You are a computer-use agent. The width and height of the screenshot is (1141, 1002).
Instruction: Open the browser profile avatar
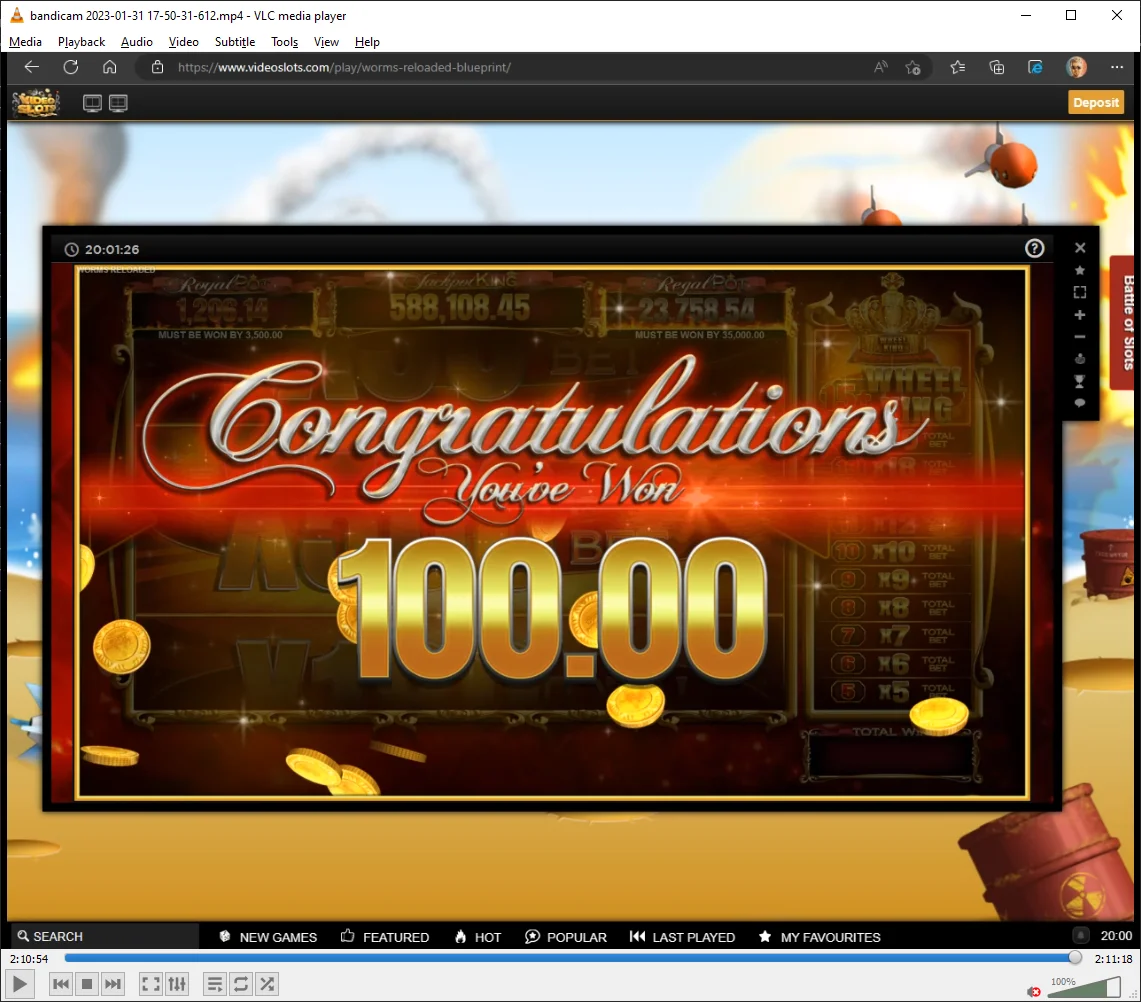[x=1076, y=68]
